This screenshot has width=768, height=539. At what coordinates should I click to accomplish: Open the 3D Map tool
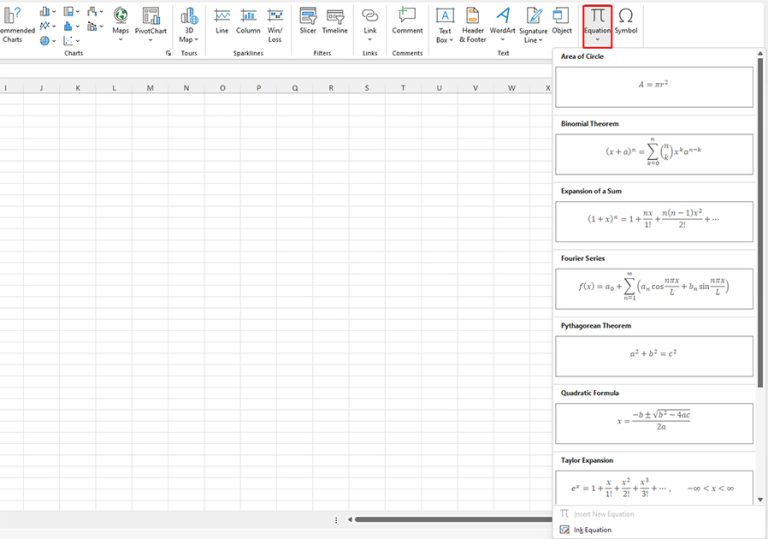click(x=189, y=24)
